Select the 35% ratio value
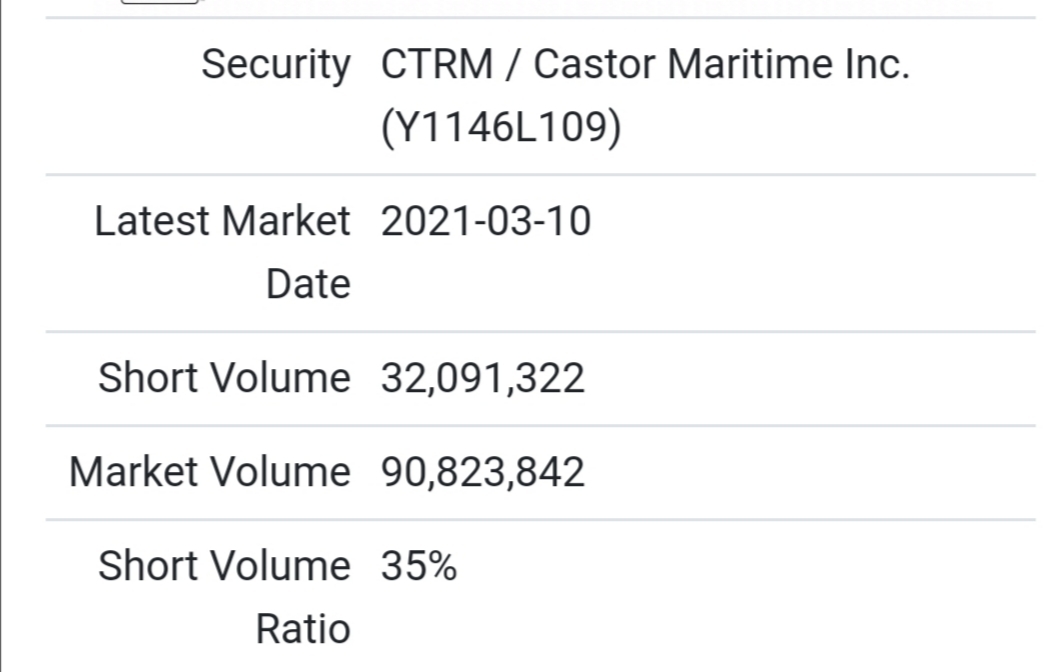The image size is (1058, 672). tap(419, 566)
